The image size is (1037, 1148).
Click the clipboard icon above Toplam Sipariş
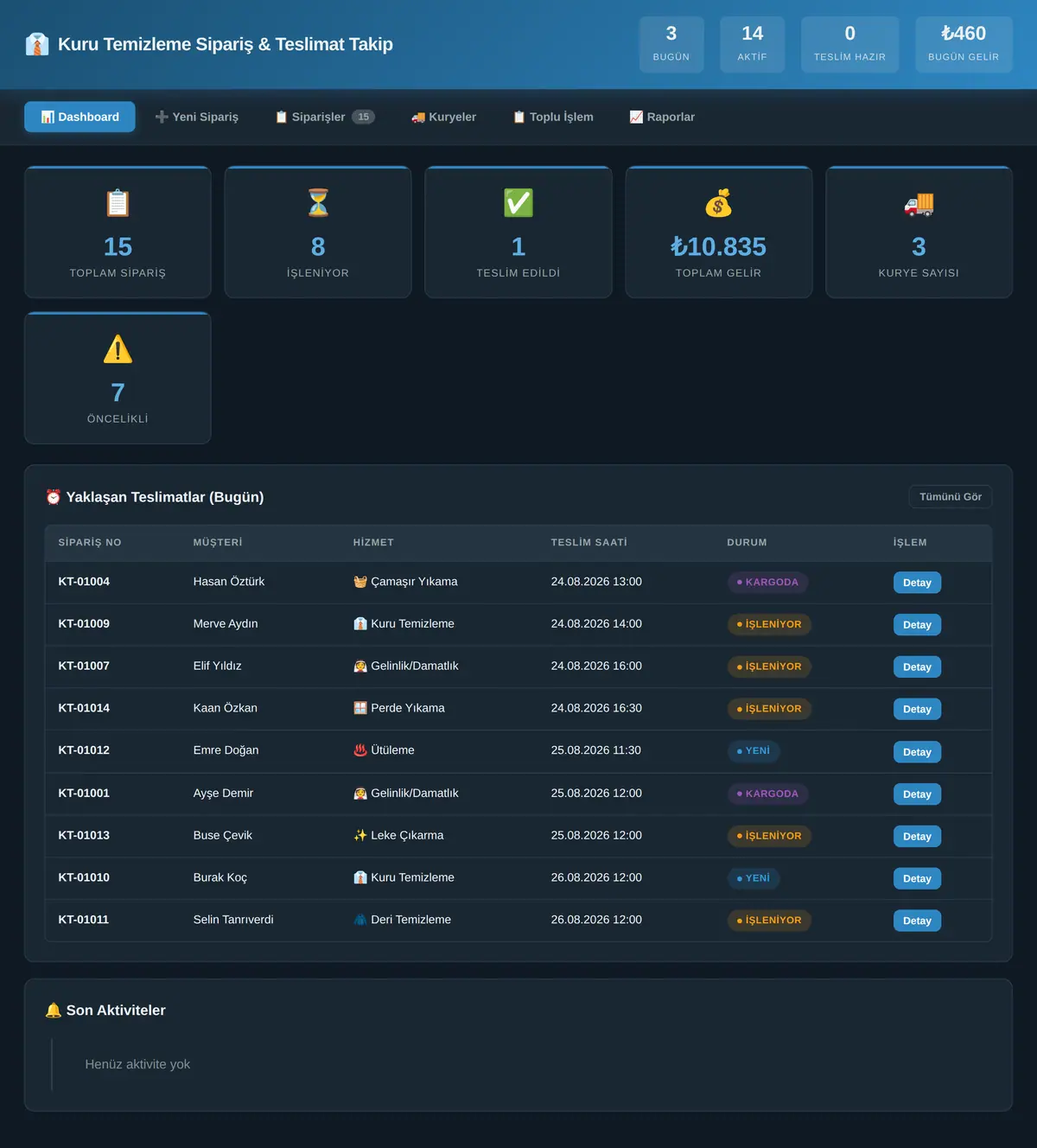[x=118, y=203]
